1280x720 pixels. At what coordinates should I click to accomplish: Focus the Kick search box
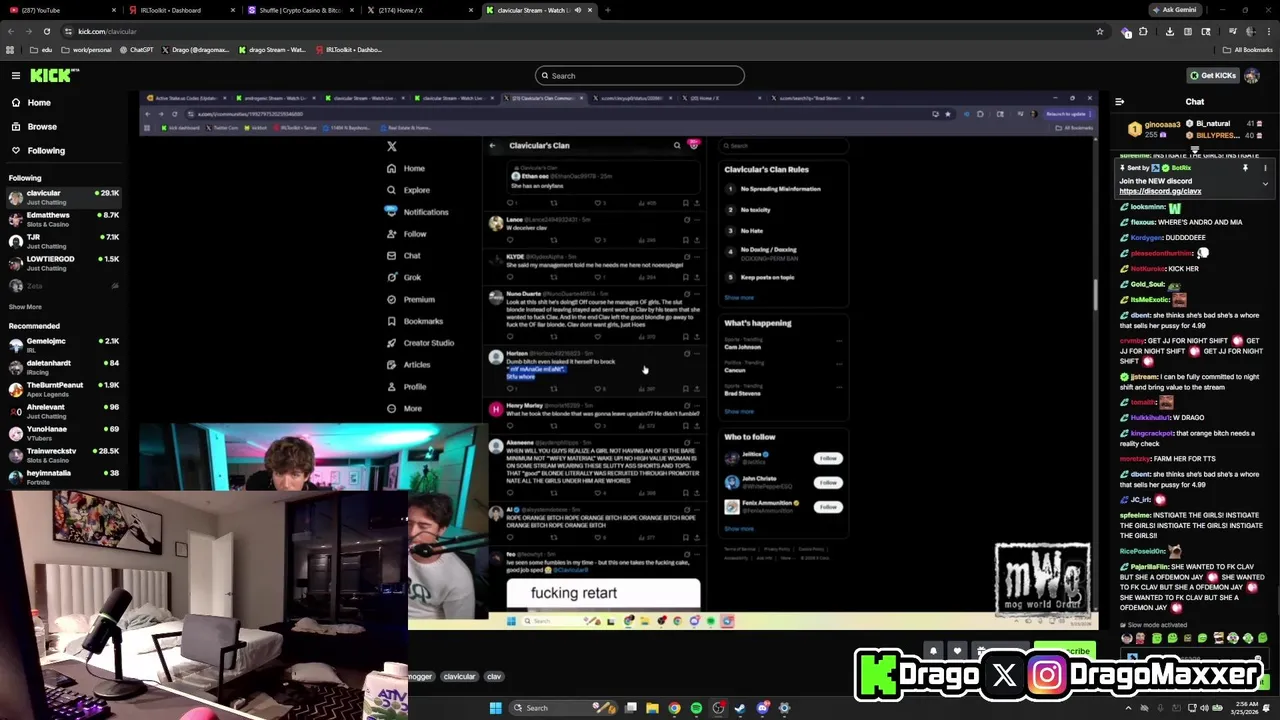point(640,75)
